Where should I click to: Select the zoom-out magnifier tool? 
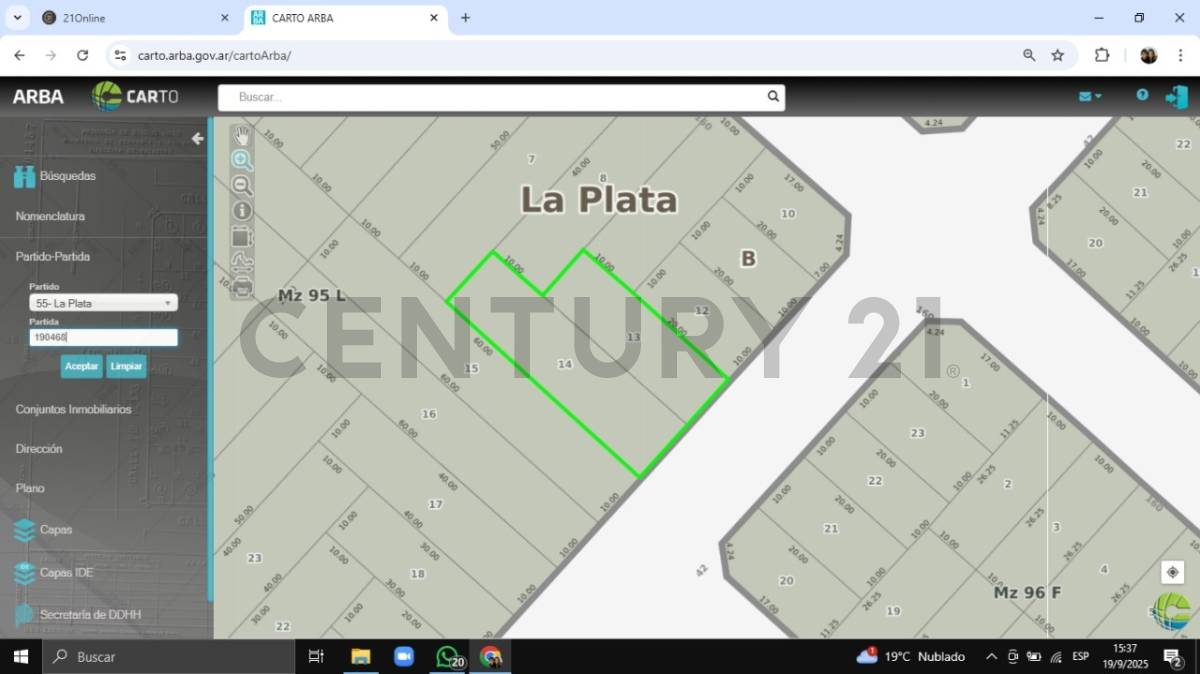242,186
